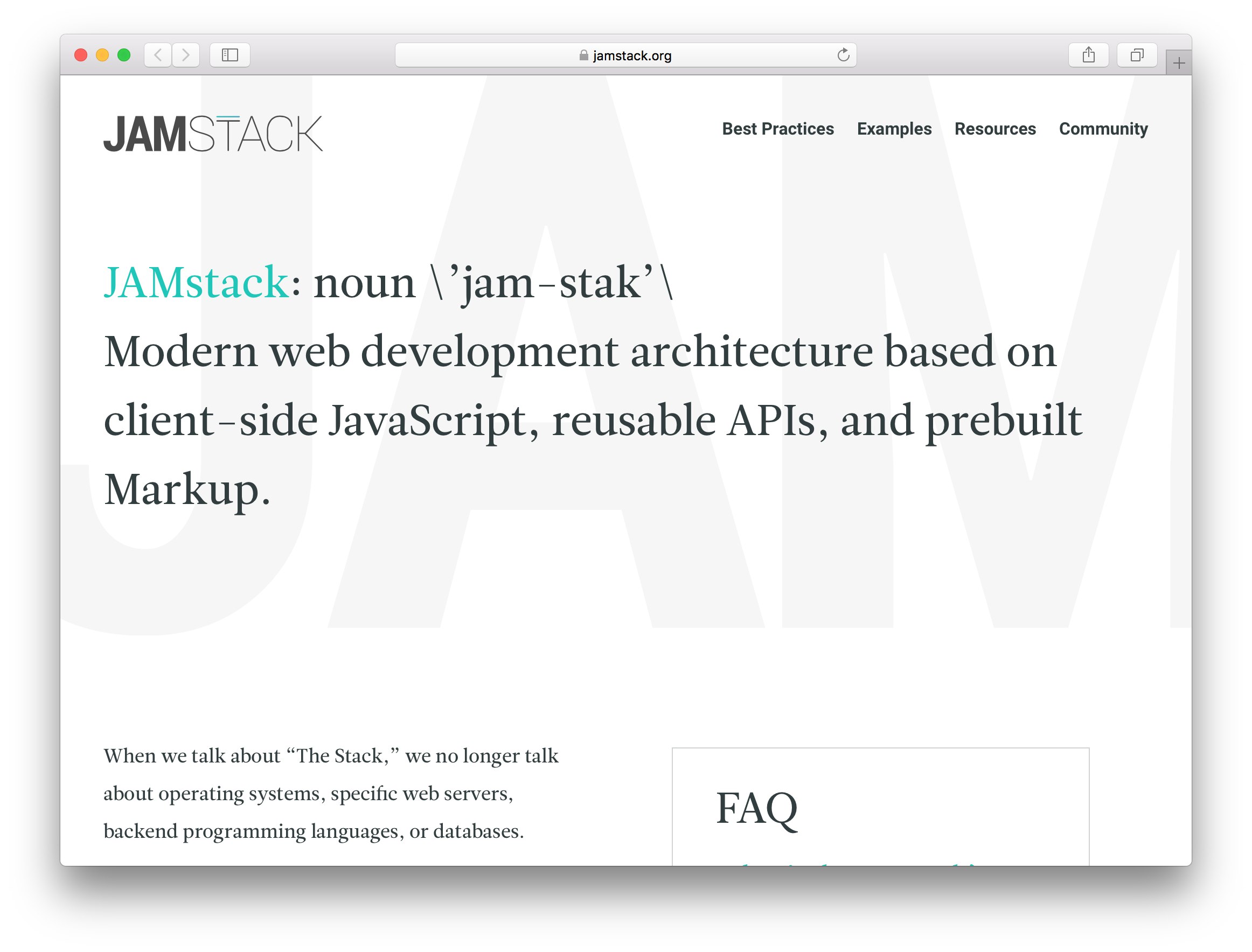This screenshot has height=952, width=1252.
Task: Open the Community nav link
Action: pos(1103,129)
